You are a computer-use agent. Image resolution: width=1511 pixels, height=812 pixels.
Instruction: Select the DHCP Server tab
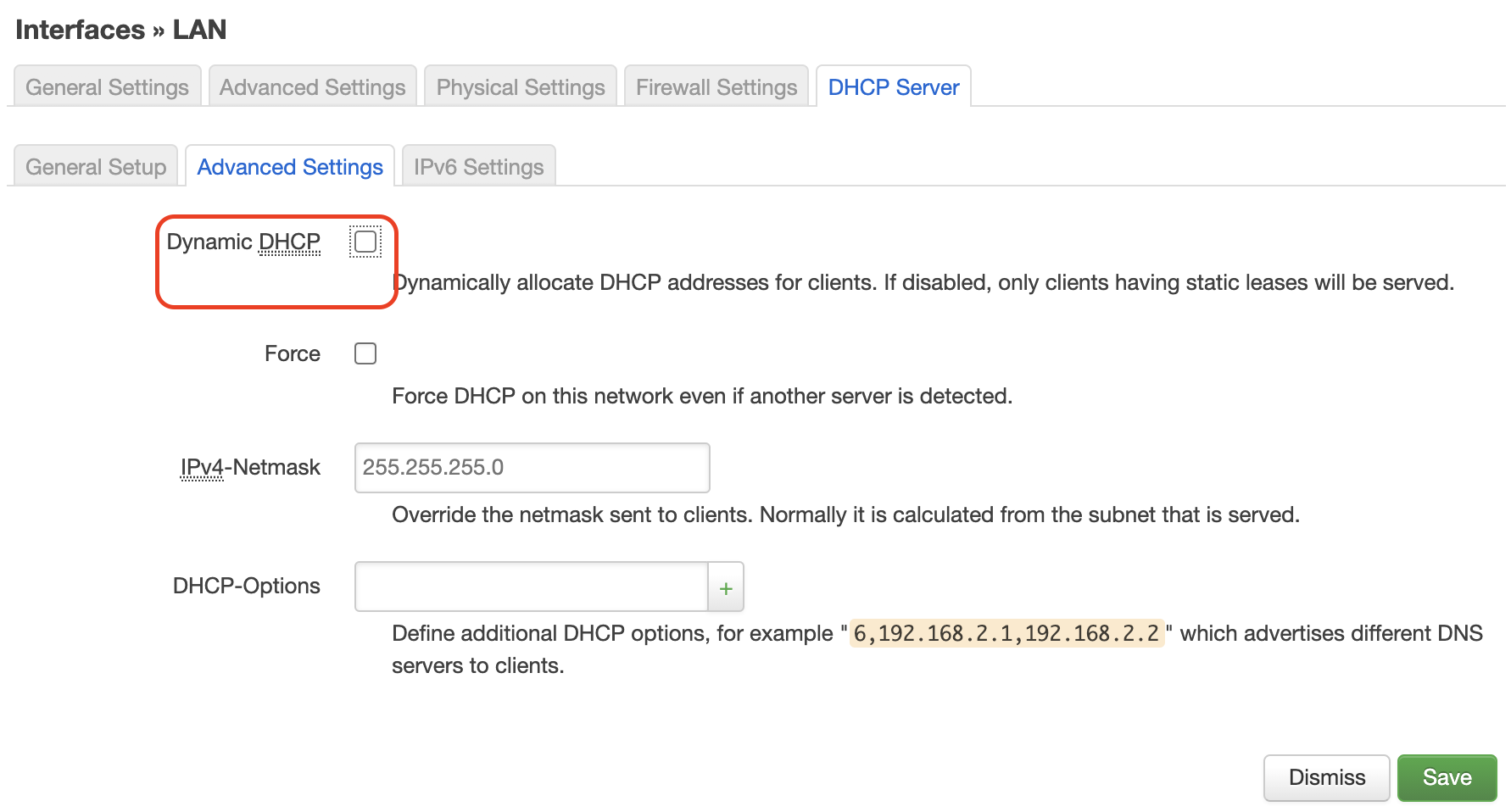[894, 86]
